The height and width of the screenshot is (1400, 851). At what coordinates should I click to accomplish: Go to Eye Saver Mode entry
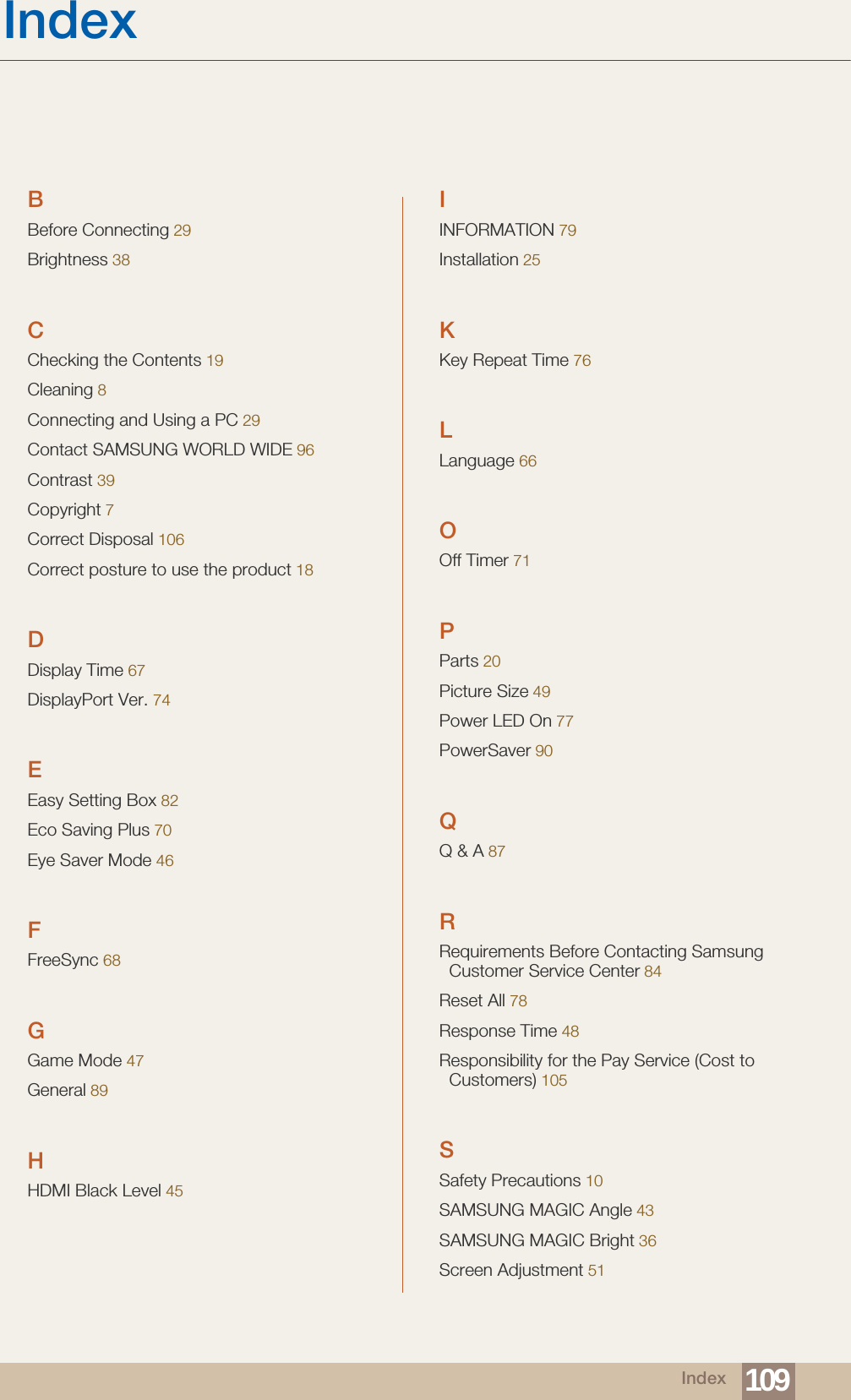coord(100,861)
